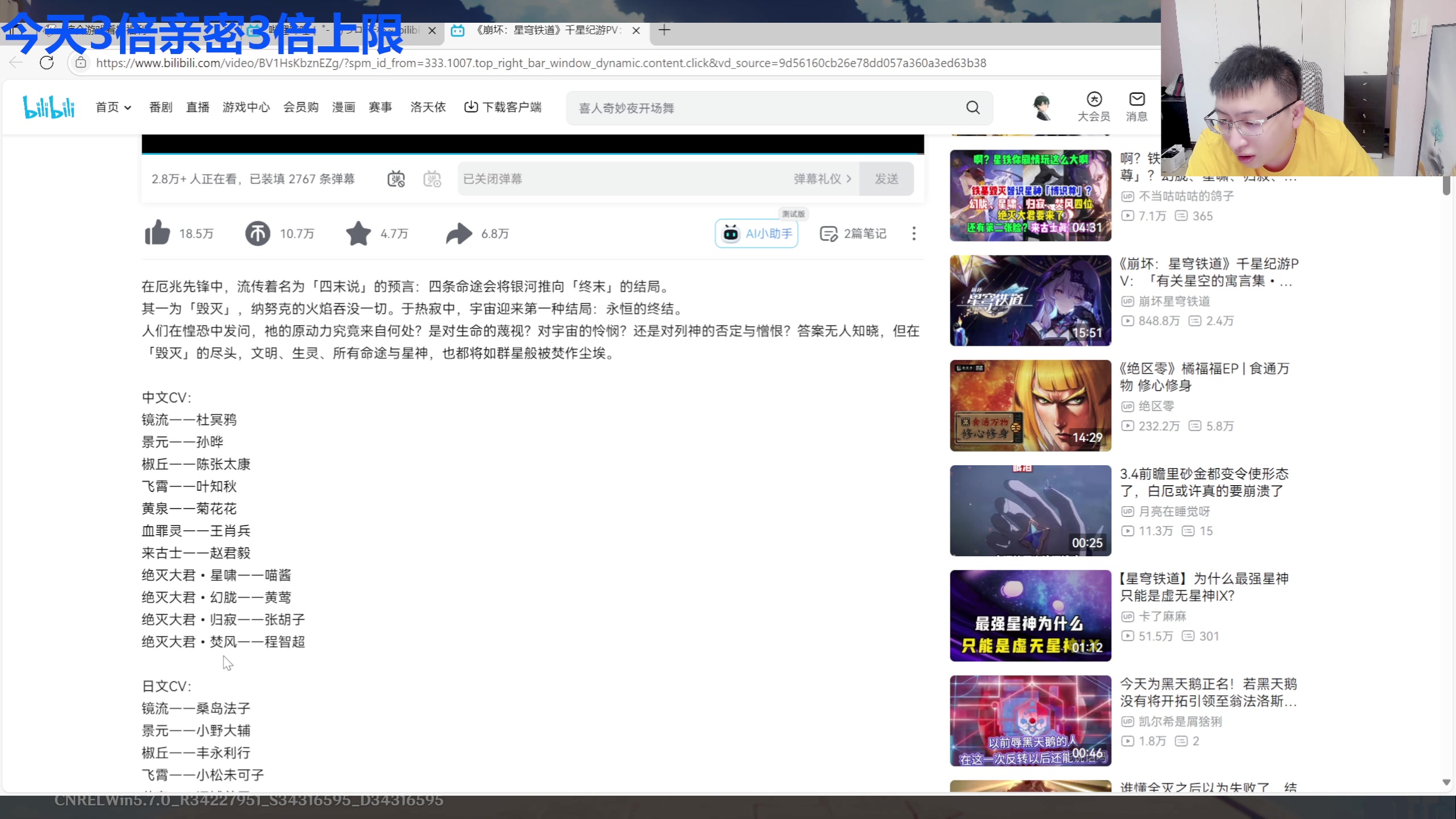The height and width of the screenshot is (819, 1456).
Task: Click scrollbar down arrow
Action: click(1447, 783)
